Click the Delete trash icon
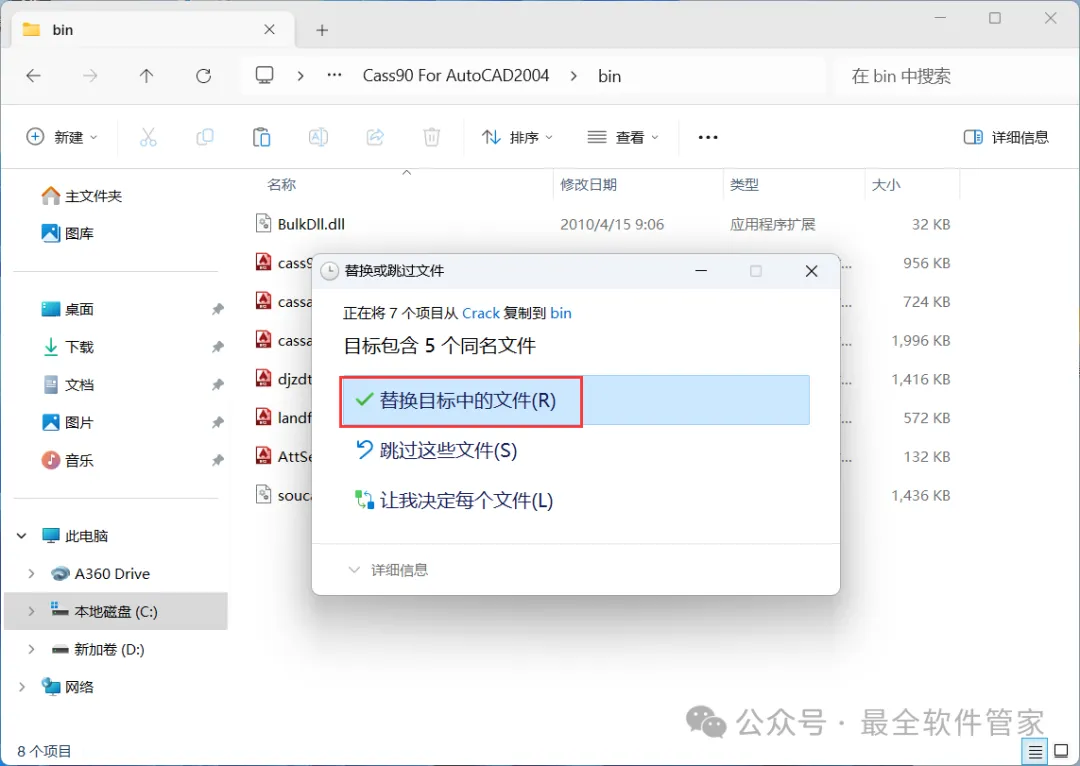This screenshot has height=766, width=1080. (x=432, y=137)
